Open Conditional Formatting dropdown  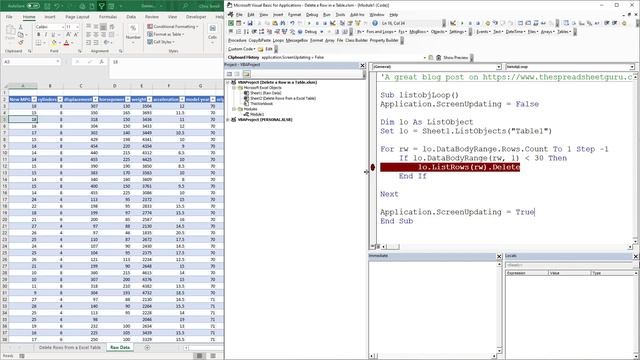click(x=173, y=27)
